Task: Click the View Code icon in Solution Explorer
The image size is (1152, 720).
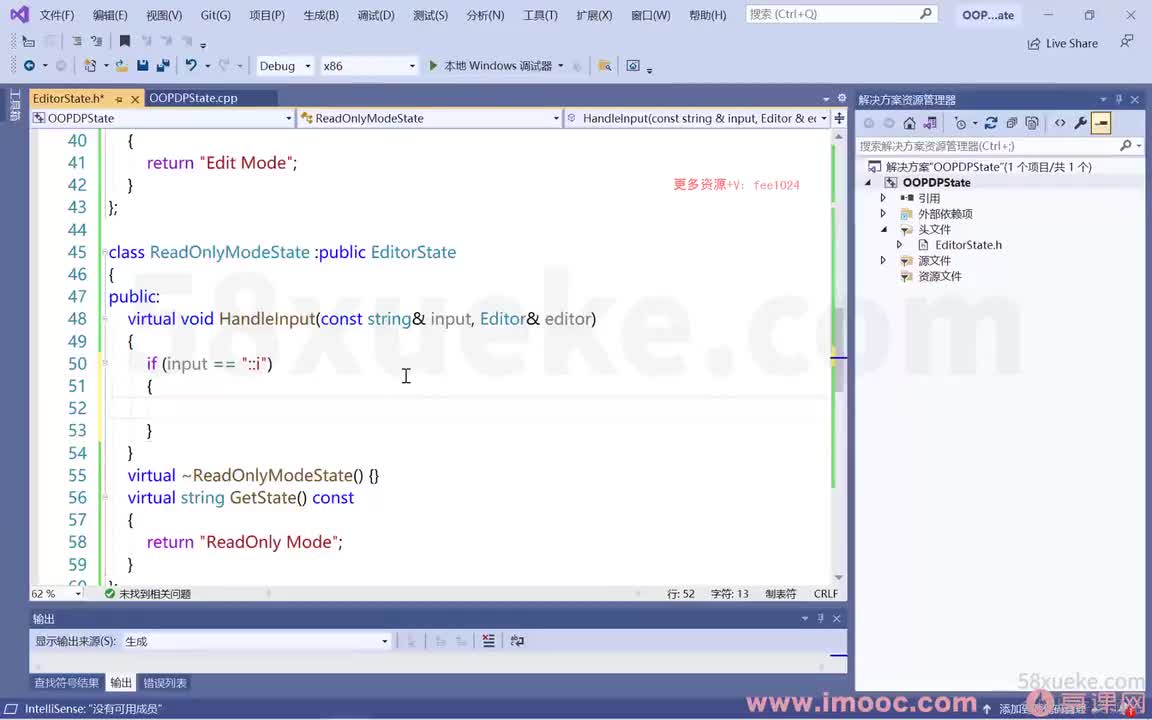Action: [x=1059, y=123]
